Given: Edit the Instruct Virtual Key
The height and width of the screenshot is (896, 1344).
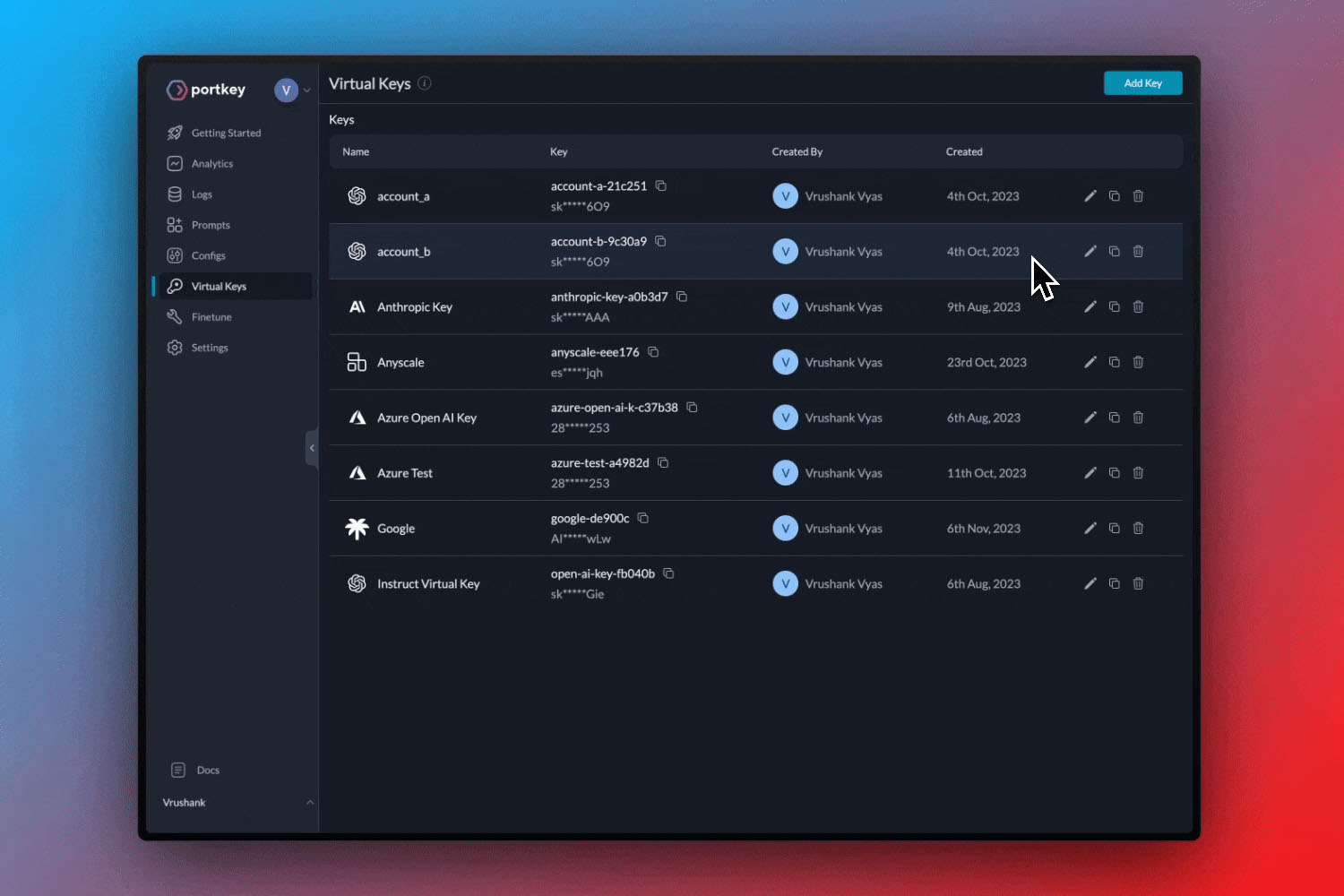Looking at the screenshot, I should pyautogui.click(x=1090, y=583).
